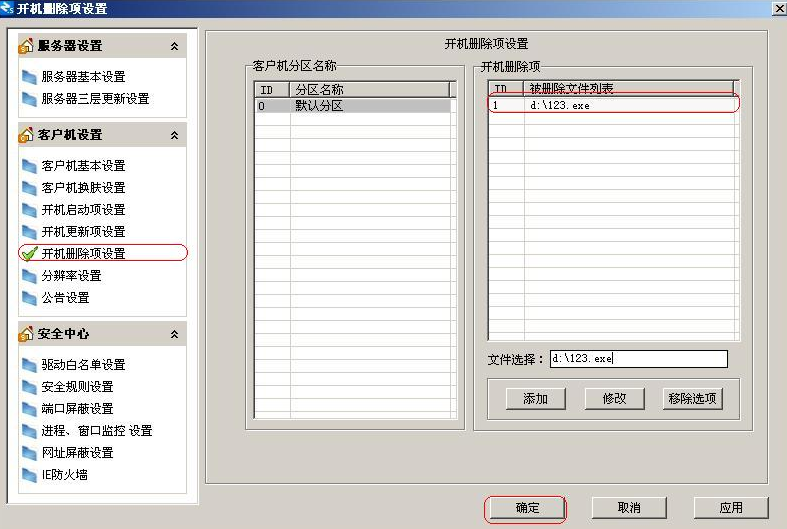The image size is (787, 529).
Task: Open 公告设置 page
Action: [65, 298]
